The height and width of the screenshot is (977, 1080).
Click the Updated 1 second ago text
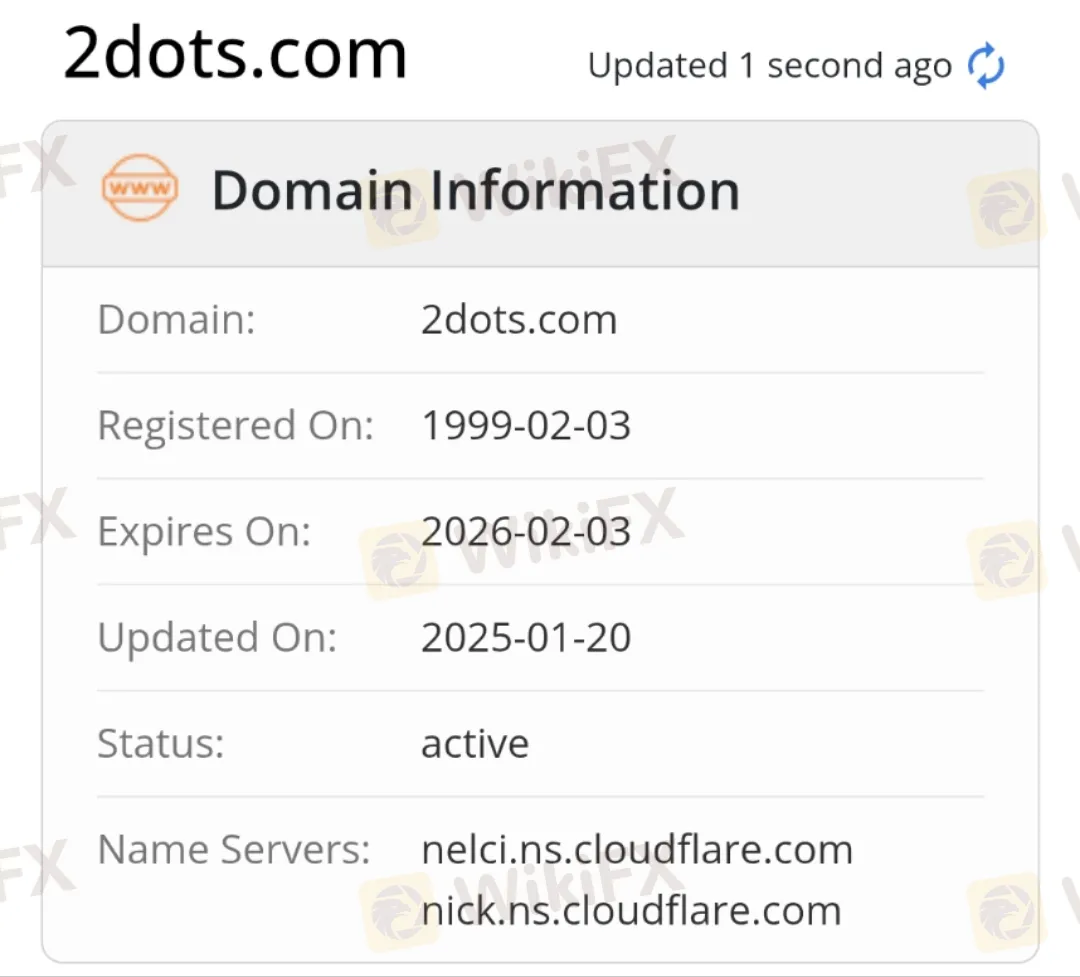coord(769,64)
